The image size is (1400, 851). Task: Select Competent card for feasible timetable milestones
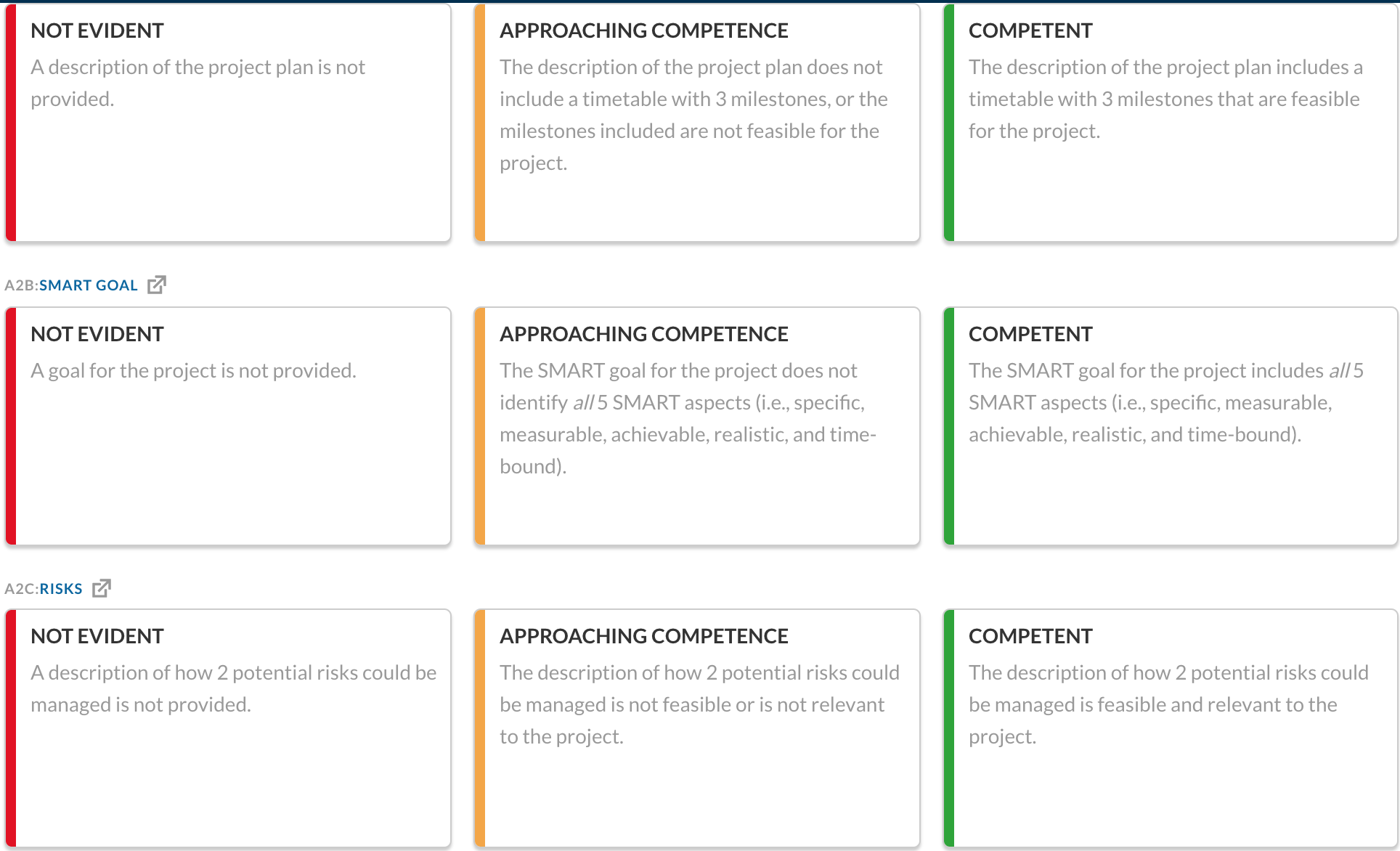pos(1170,123)
